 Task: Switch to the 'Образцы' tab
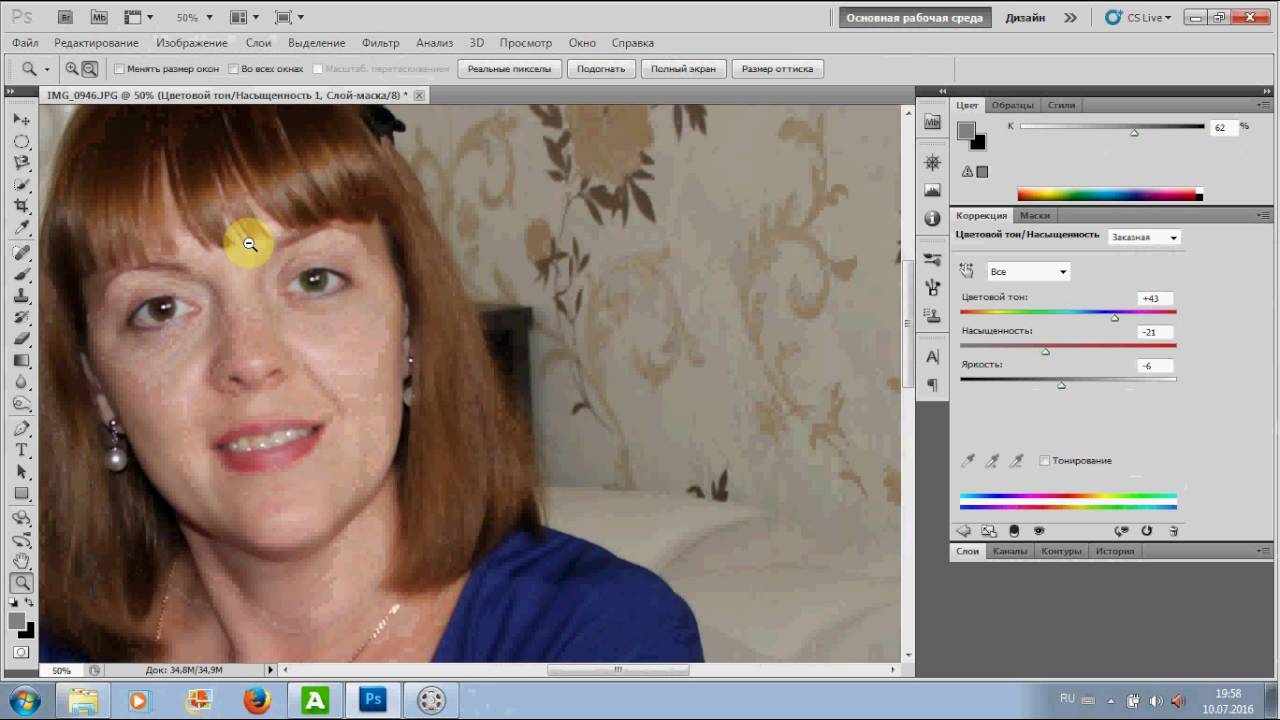1013,105
